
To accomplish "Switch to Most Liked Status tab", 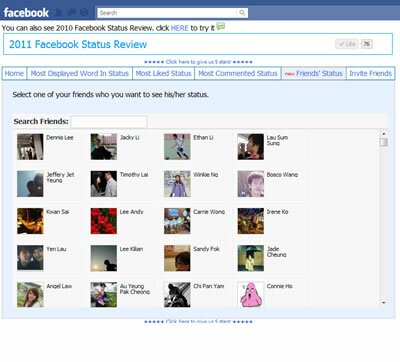I will (163, 74).
